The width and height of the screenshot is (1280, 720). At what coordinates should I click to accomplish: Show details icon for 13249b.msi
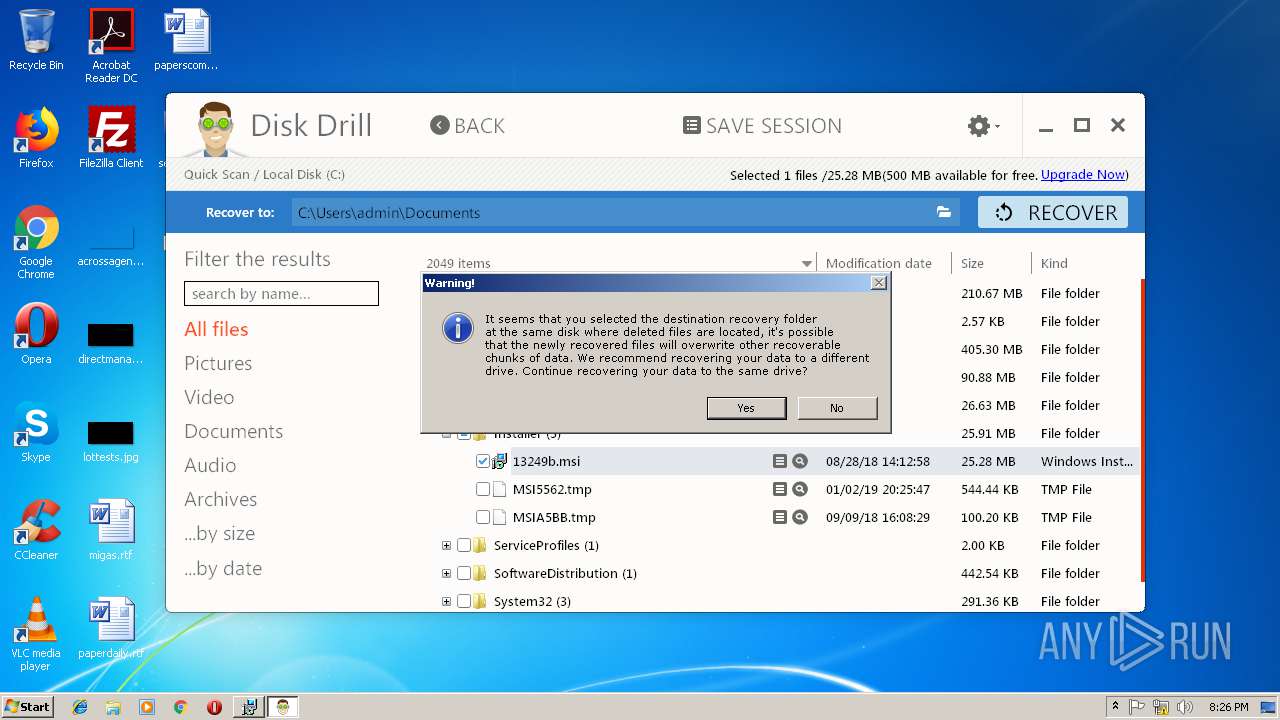pyautogui.click(x=780, y=461)
